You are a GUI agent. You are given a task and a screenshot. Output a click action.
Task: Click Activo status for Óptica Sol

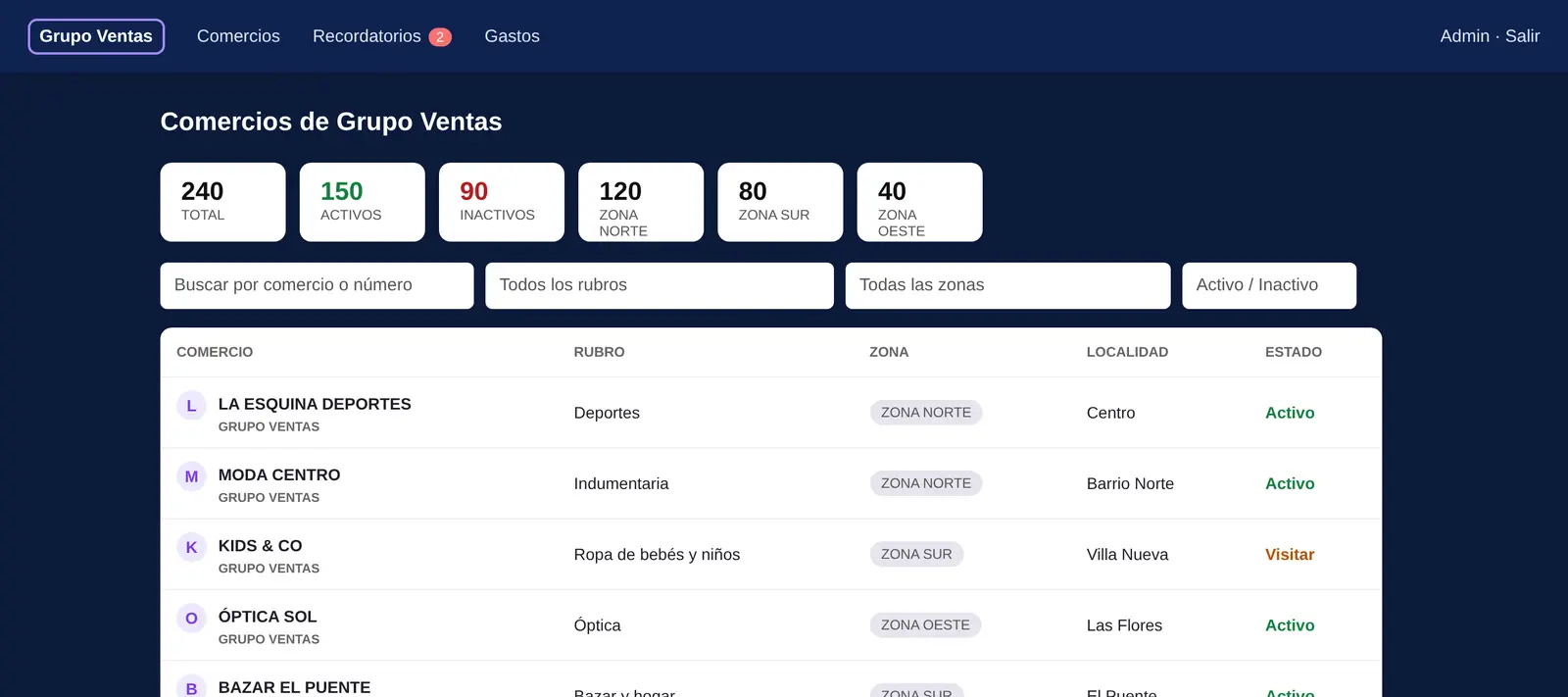pos(1290,624)
